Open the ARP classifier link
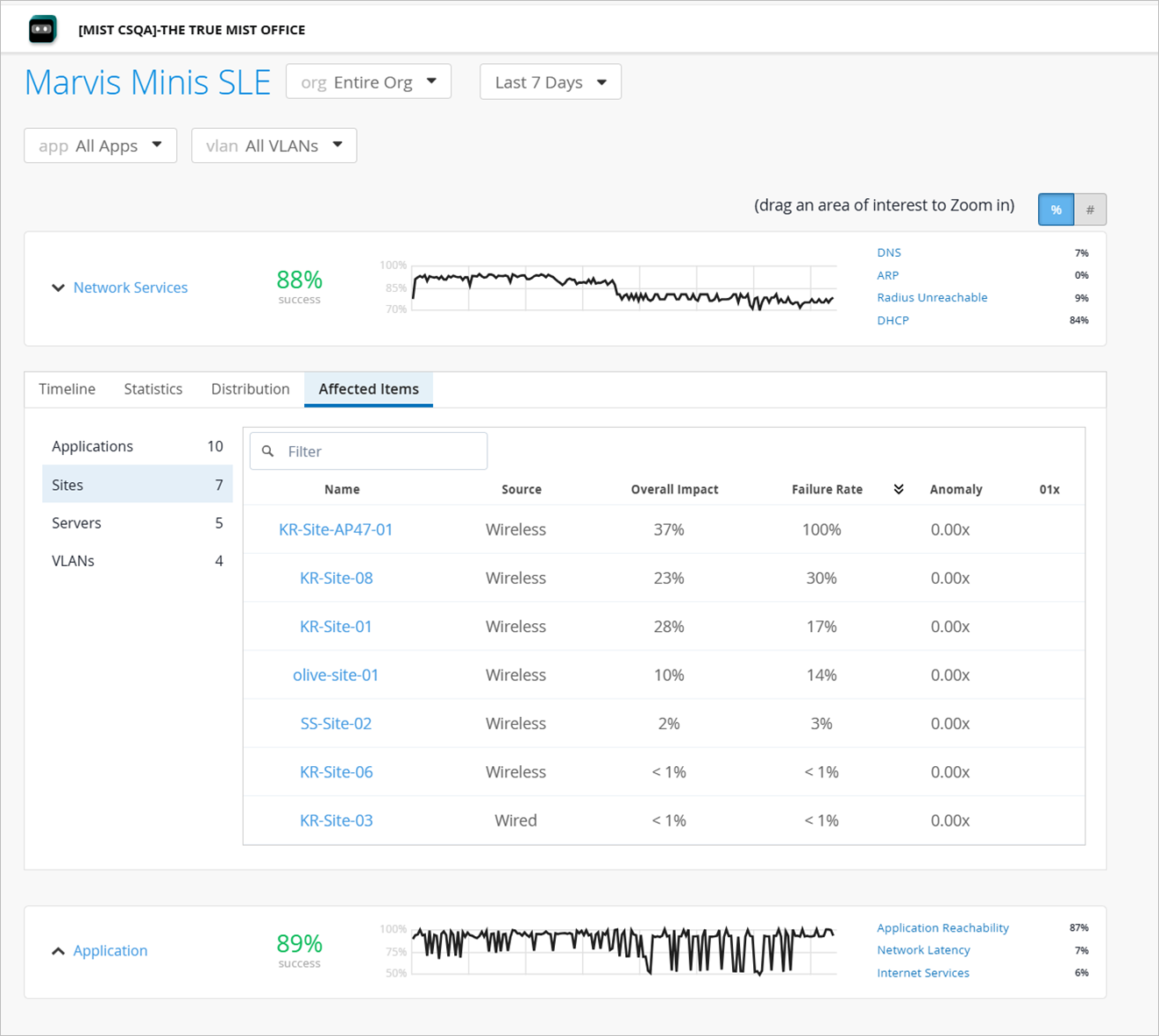This screenshot has width=1159, height=1036. (x=888, y=275)
